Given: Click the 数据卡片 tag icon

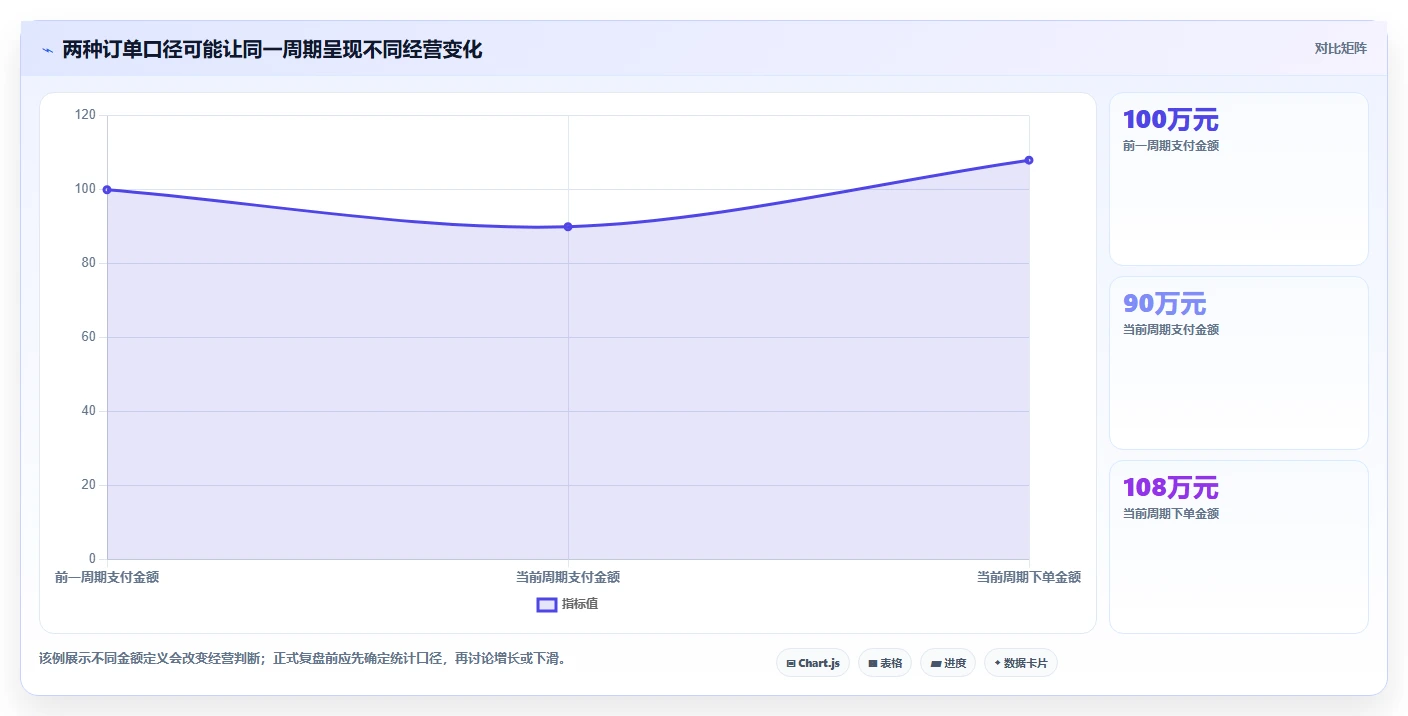Looking at the screenshot, I should 998,663.
